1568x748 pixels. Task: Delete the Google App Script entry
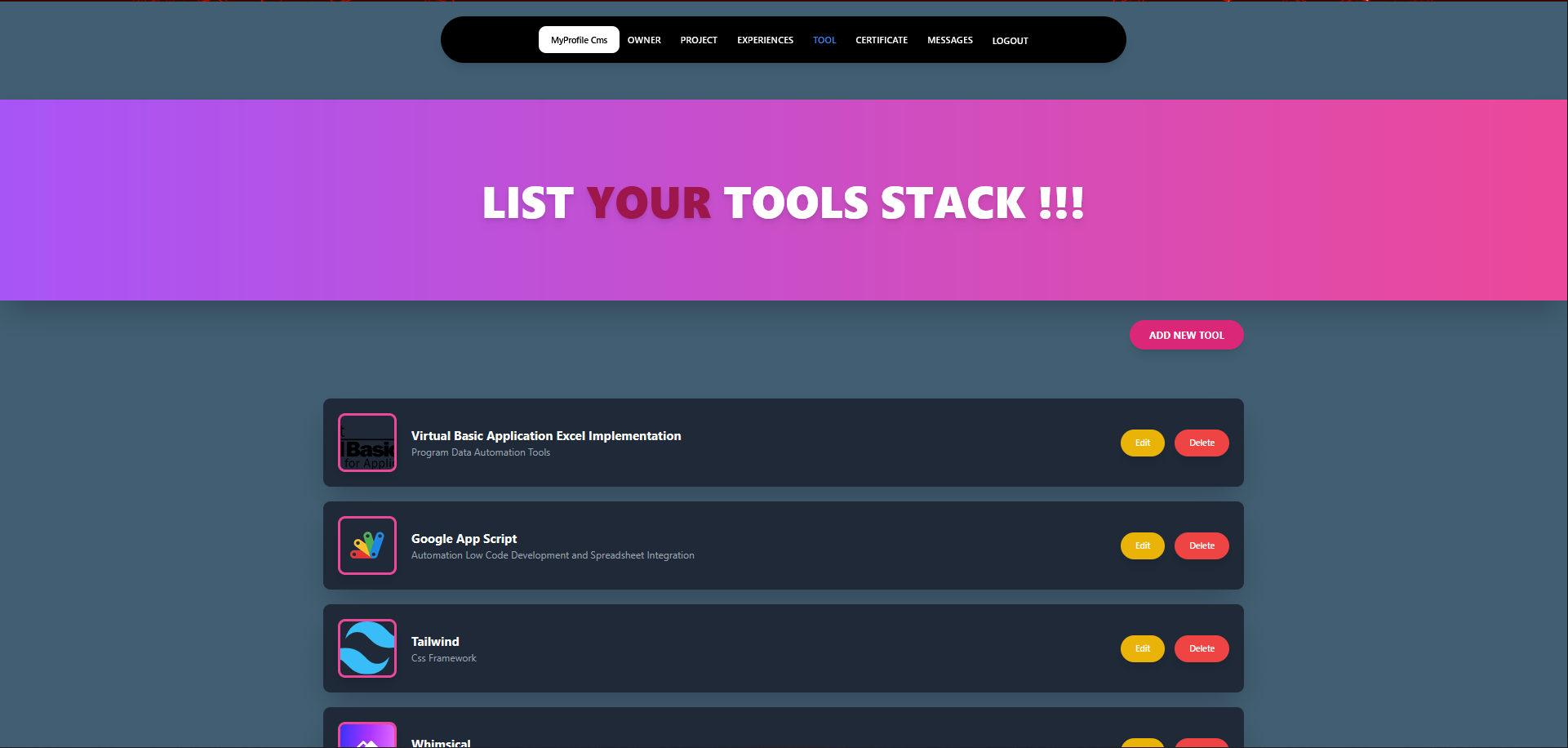[1202, 545]
